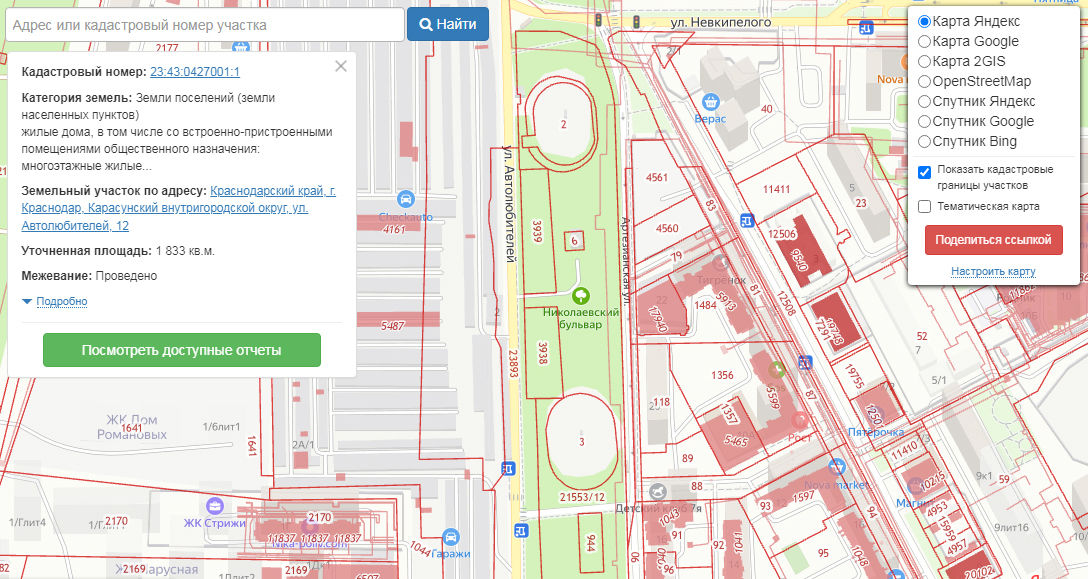The height and width of the screenshot is (579, 1088).
Task: Select the Карта Google radio option
Action: coord(925,42)
